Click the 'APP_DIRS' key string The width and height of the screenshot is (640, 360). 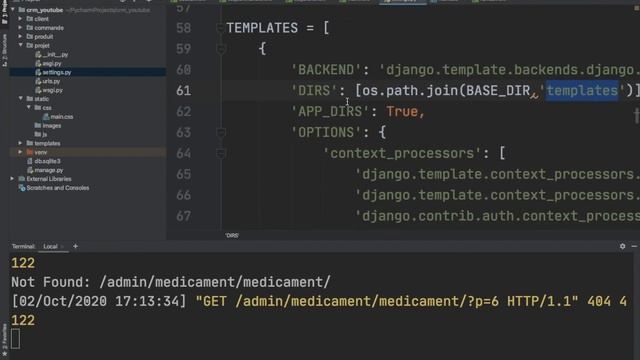click(330, 111)
